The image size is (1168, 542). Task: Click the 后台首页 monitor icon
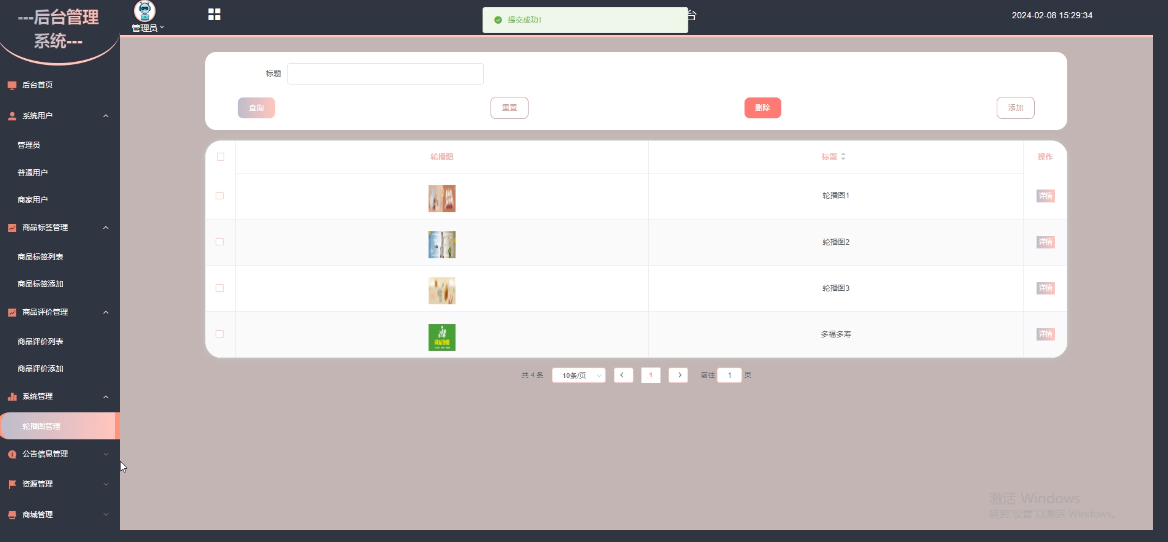[12, 85]
